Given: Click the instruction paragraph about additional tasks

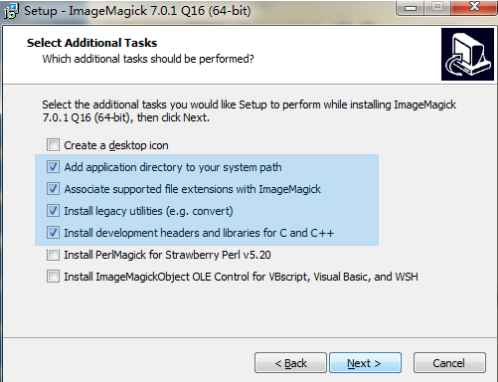Looking at the screenshot, I should 249,111.
